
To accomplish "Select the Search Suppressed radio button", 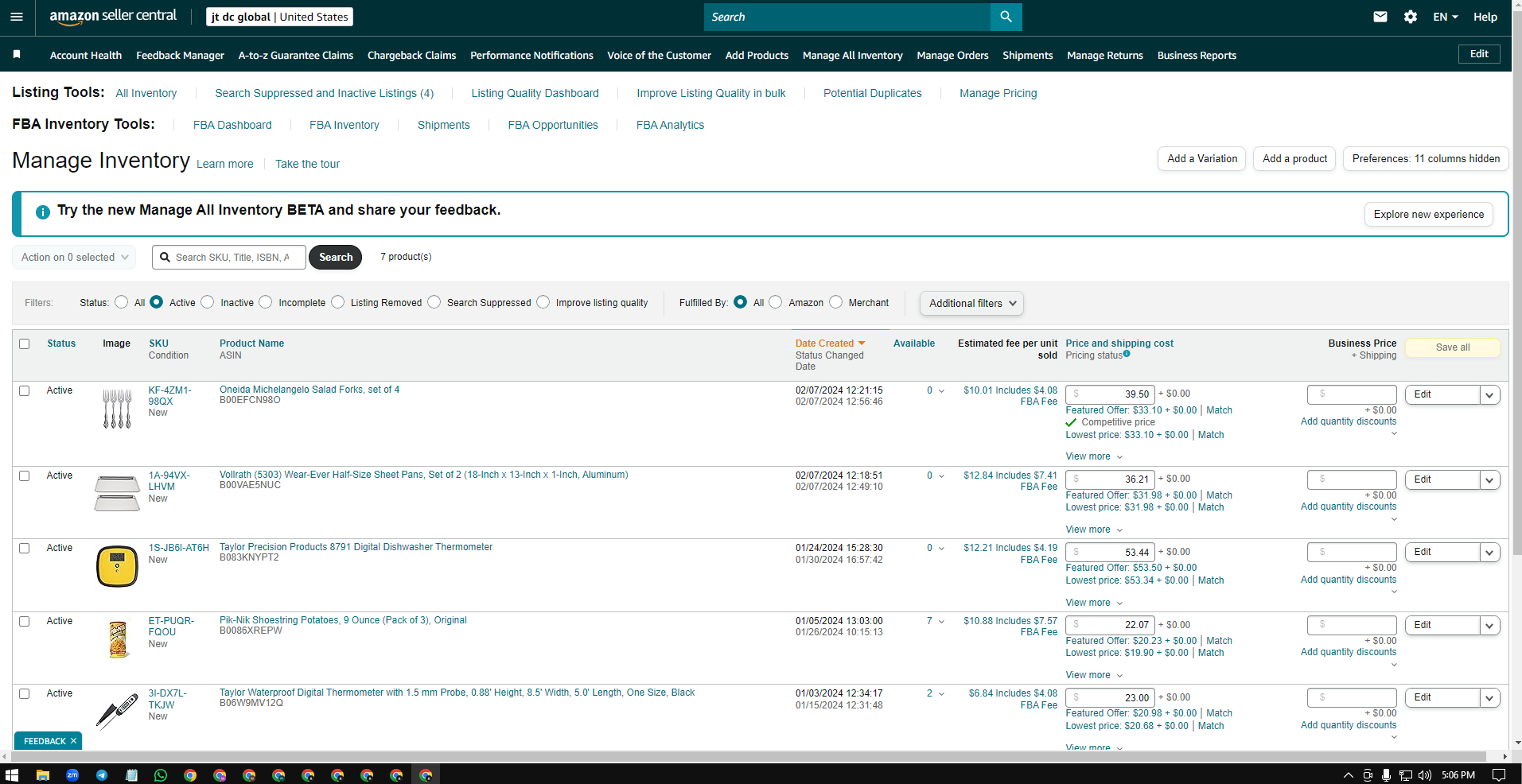I will (434, 302).
